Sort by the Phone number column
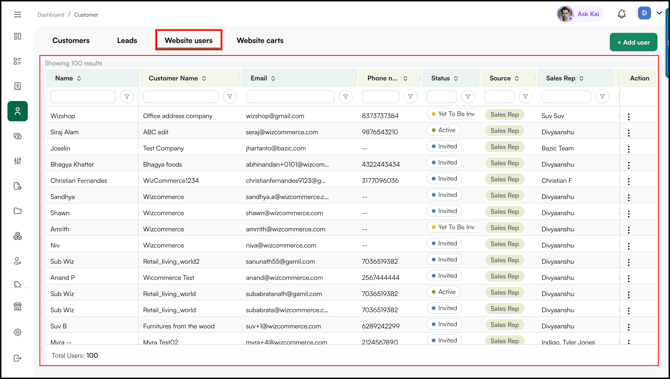This screenshot has width=670, height=379. pos(405,79)
